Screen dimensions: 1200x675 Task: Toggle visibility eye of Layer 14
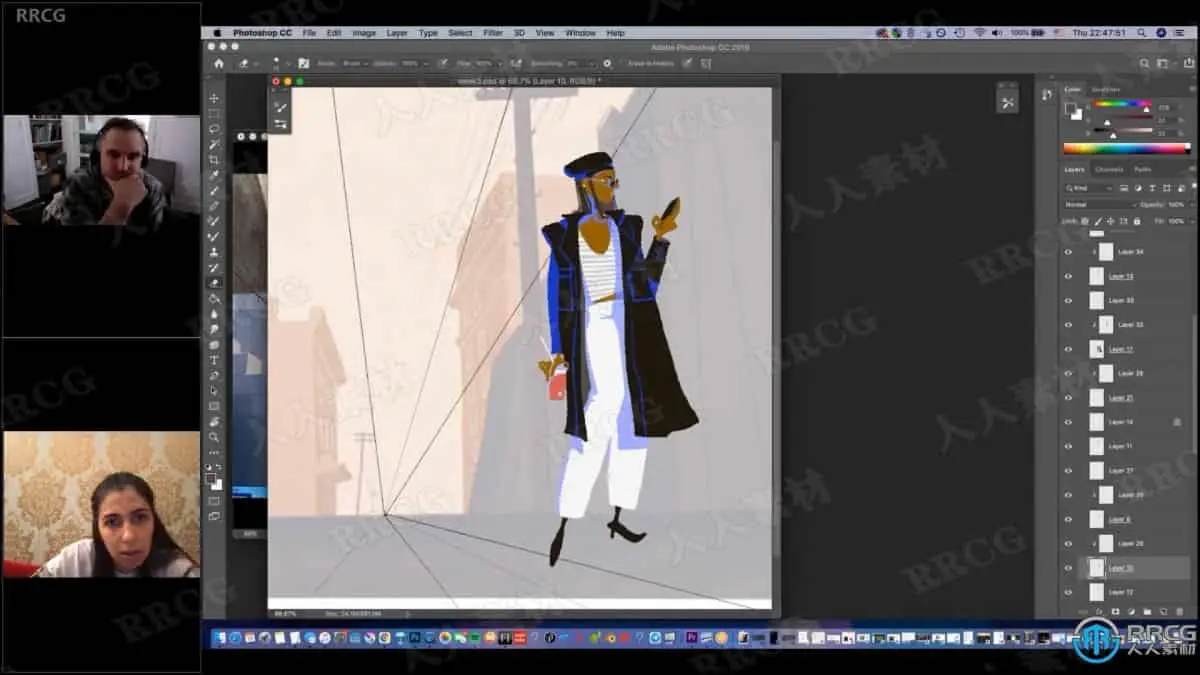[x=1068, y=422]
